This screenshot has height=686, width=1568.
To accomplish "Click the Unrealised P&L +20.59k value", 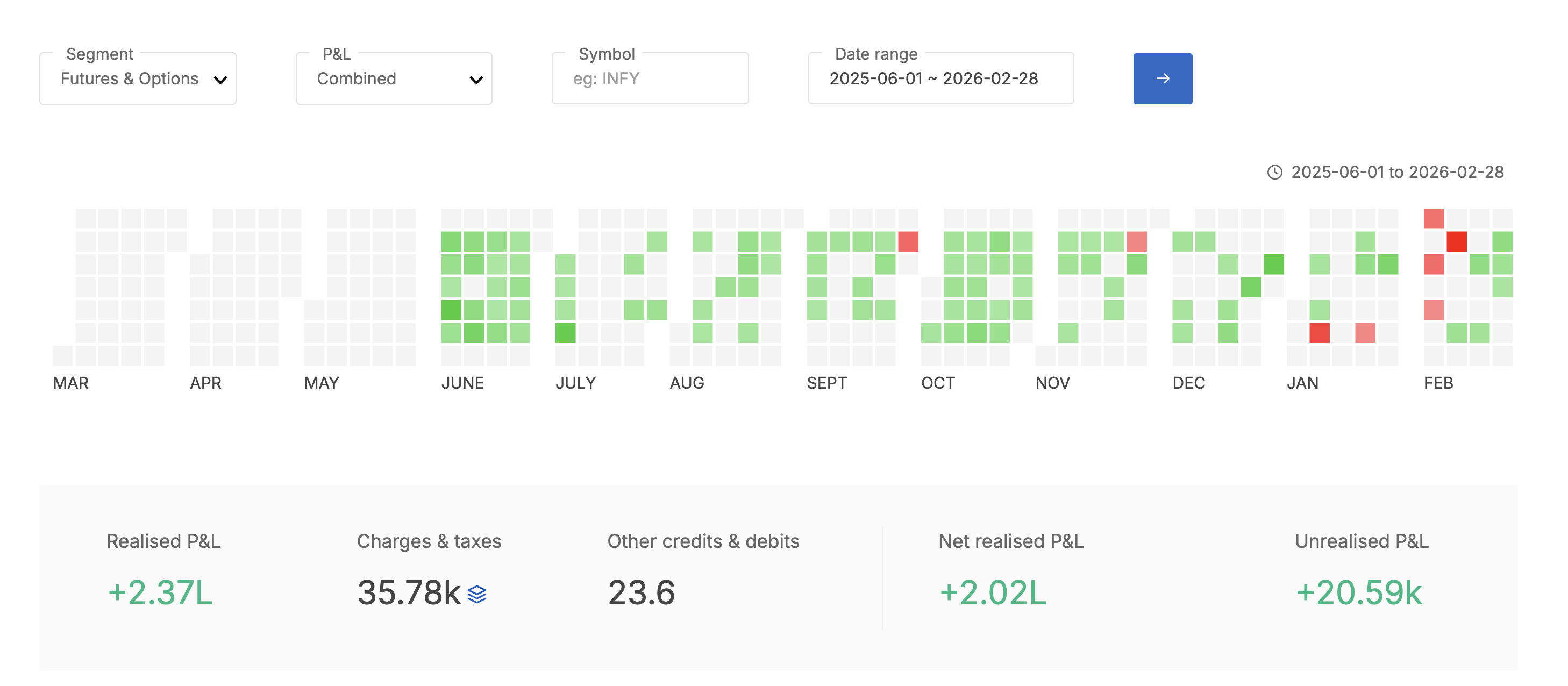I will coord(1359,592).
